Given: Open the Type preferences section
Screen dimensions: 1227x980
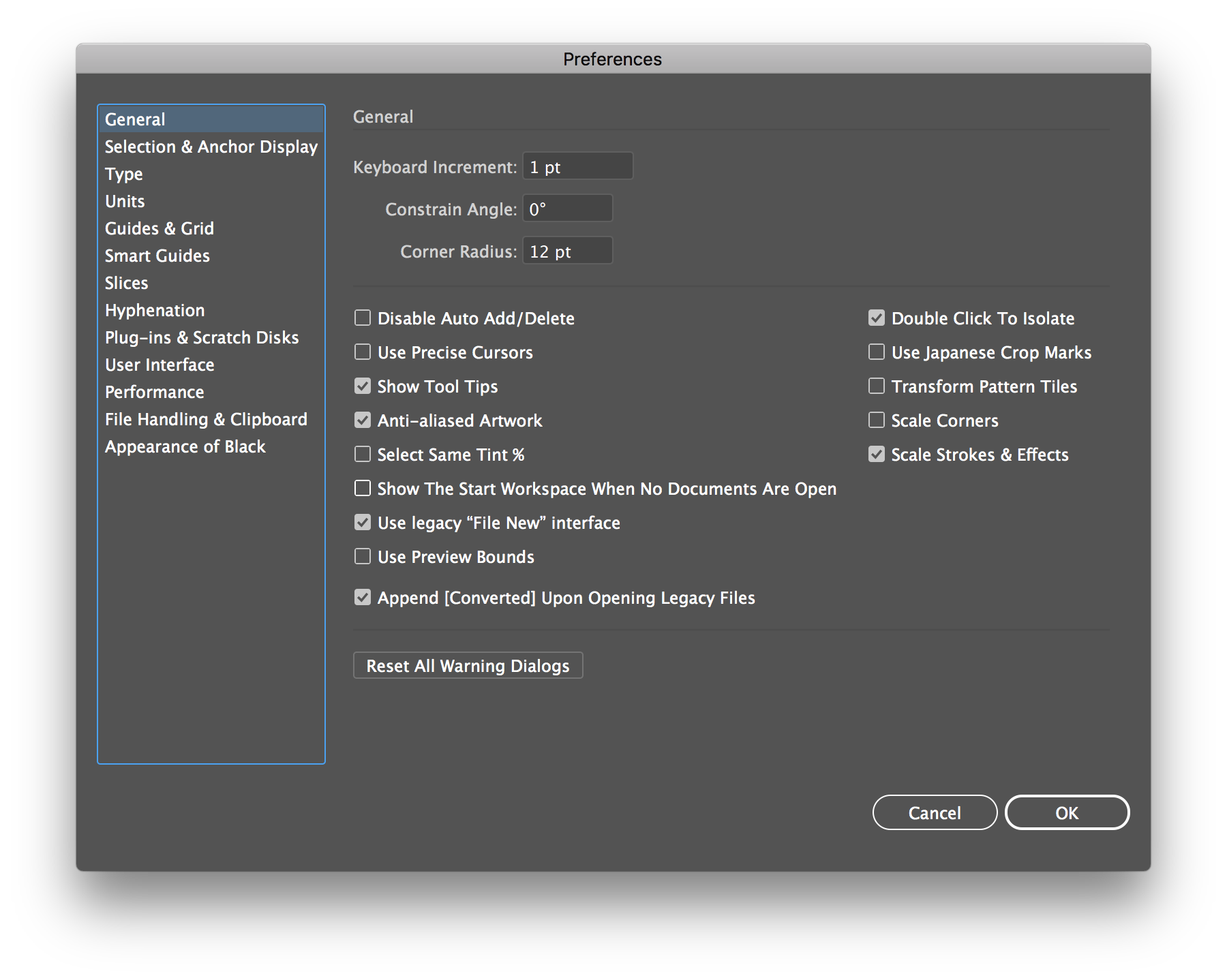Looking at the screenshot, I should (x=211, y=174).
